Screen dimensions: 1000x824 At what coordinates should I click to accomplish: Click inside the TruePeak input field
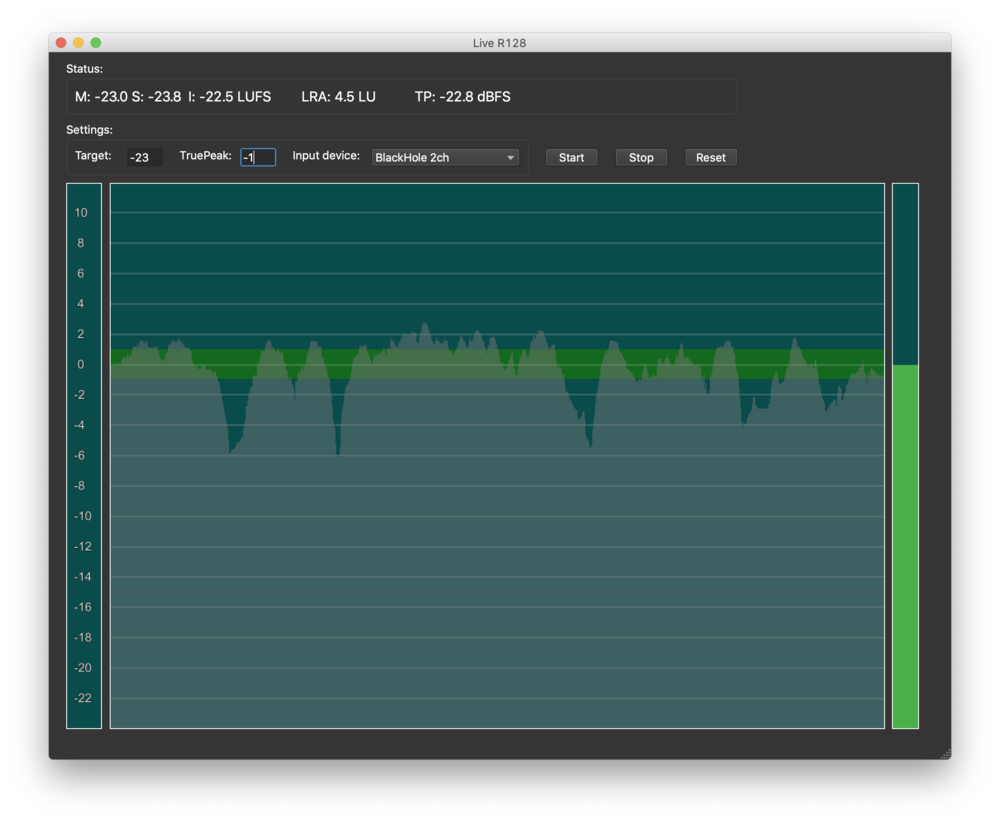tap(258, 158)
